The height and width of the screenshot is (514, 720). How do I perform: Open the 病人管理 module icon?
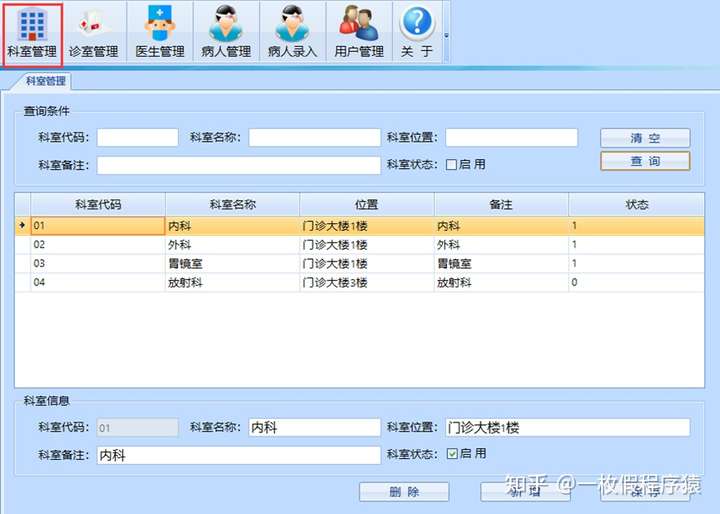pyautogui.click(x=226, y=33)
